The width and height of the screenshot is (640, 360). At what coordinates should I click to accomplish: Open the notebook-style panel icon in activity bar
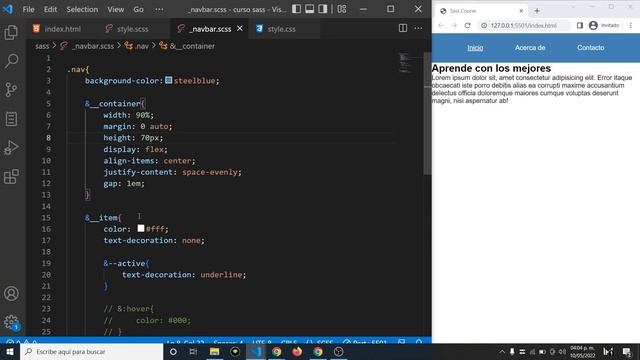pyautogui.click(x=11, y=119)
